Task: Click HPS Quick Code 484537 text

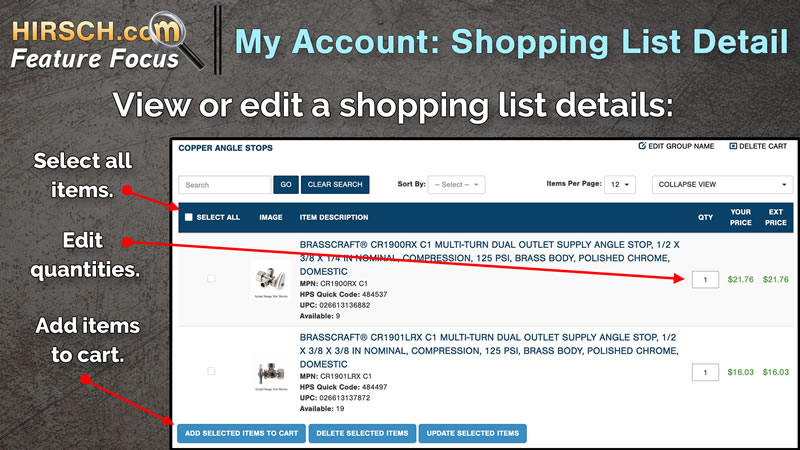Action: click(343, 294)
